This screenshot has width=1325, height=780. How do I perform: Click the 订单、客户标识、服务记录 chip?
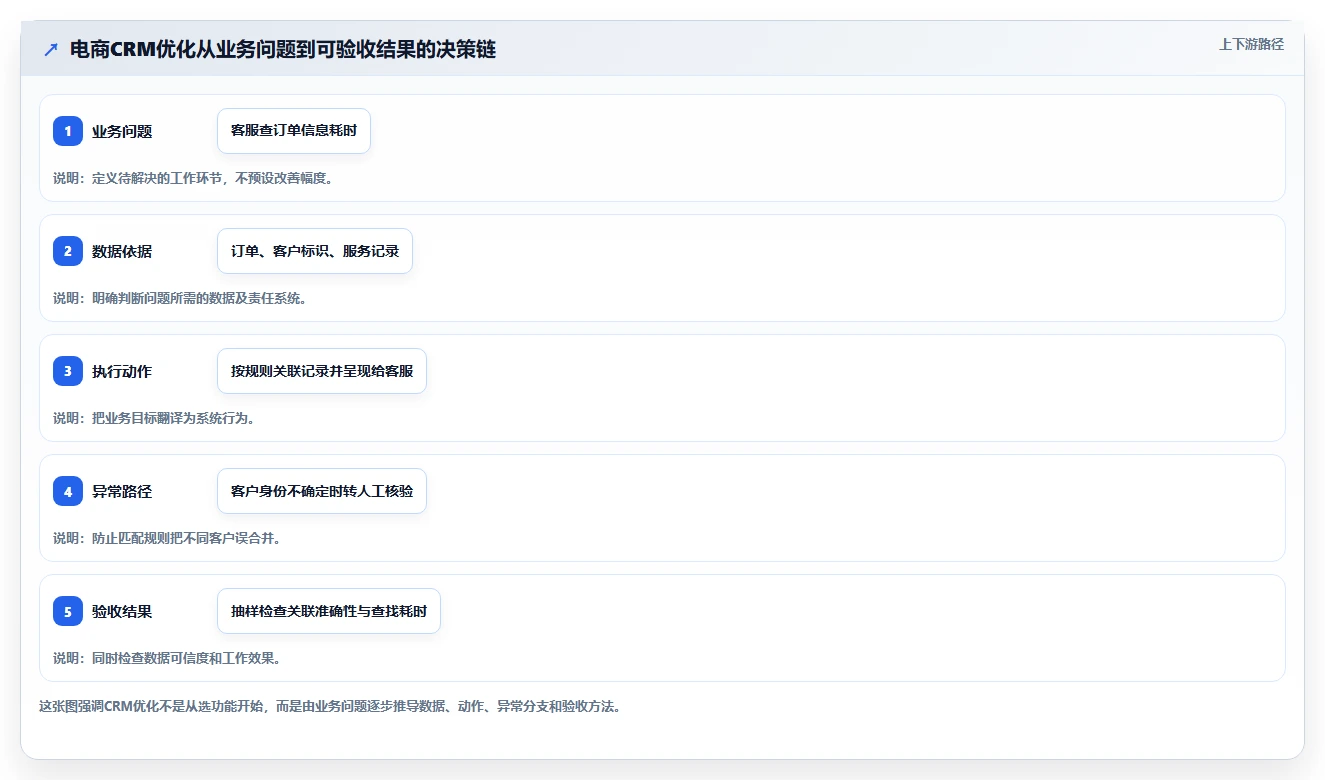point(315,251)
